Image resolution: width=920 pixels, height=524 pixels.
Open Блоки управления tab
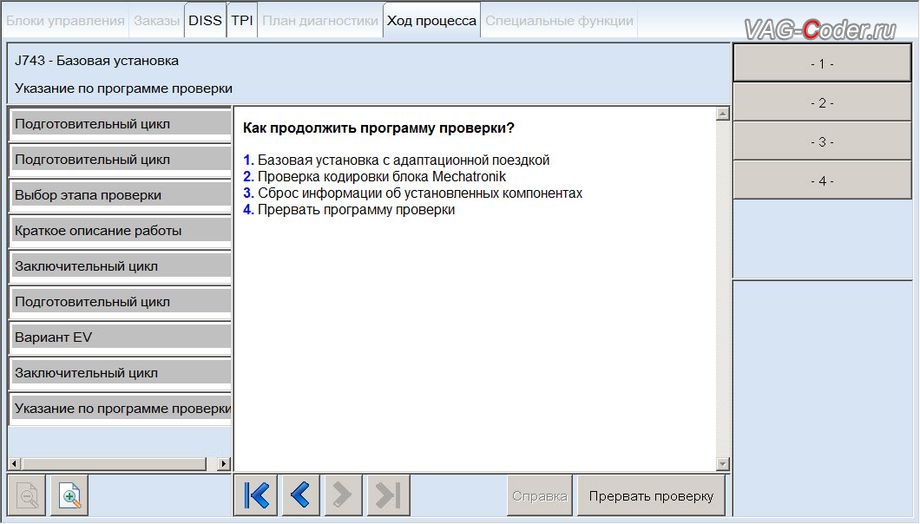point(65,21)
